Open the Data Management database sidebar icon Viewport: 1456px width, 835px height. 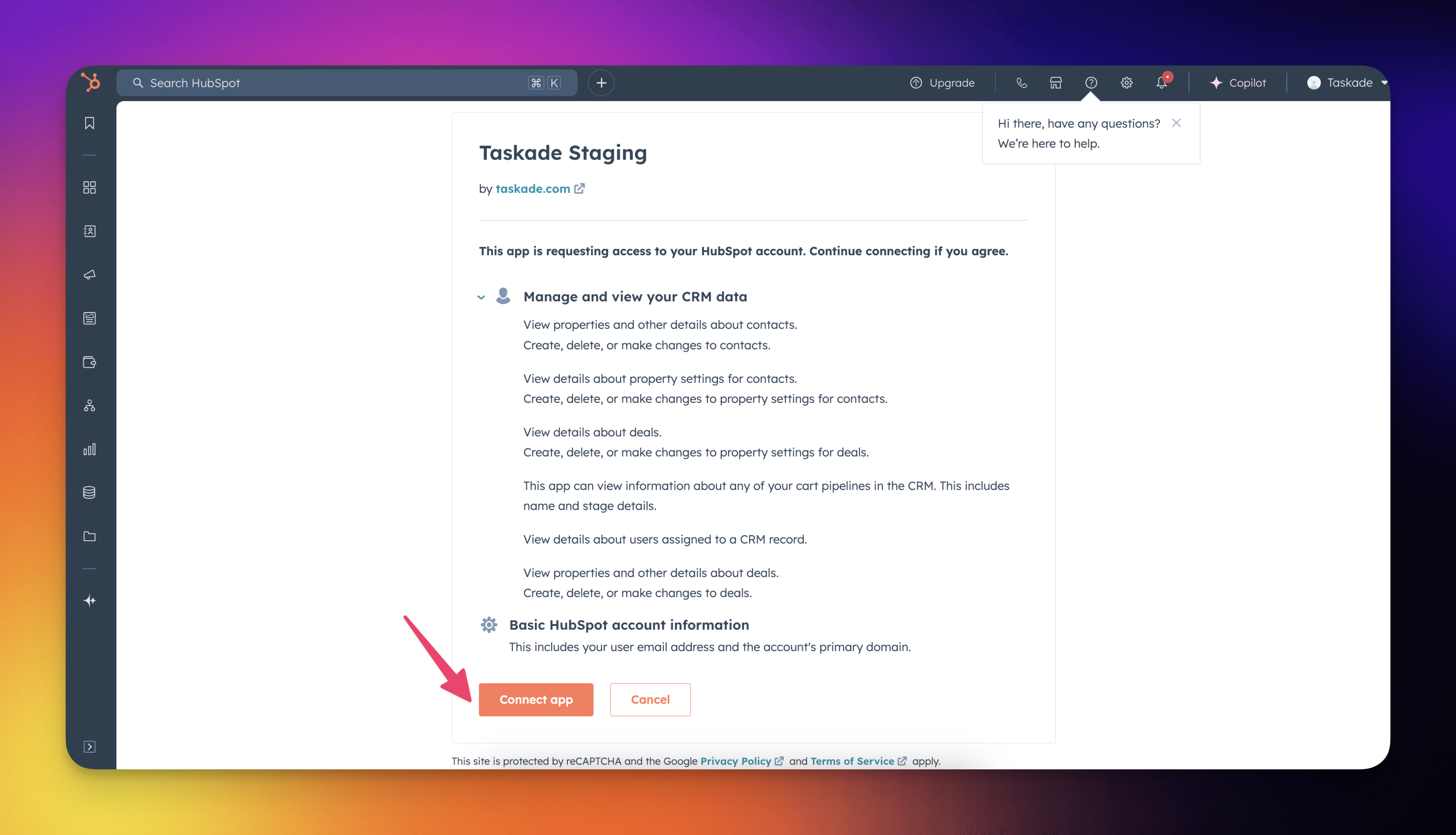89,493
